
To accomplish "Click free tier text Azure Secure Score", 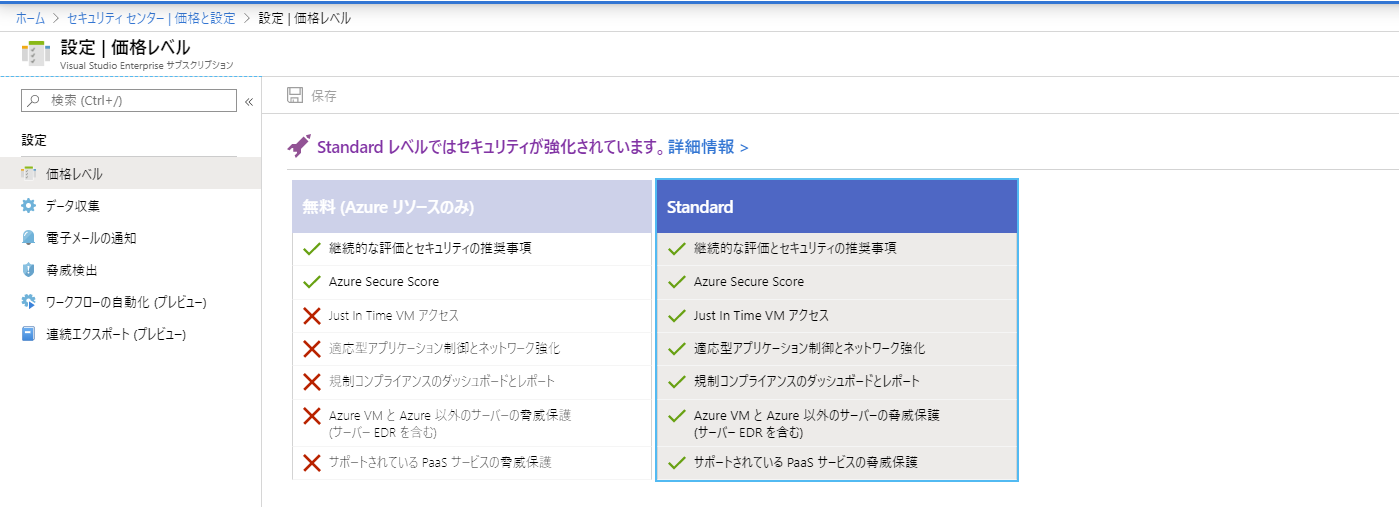I will tap(384, 282).
